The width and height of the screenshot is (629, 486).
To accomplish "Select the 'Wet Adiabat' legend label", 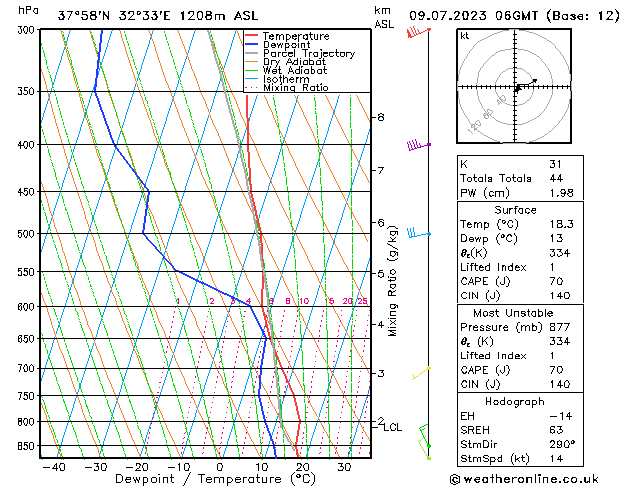I will point(295,71).
